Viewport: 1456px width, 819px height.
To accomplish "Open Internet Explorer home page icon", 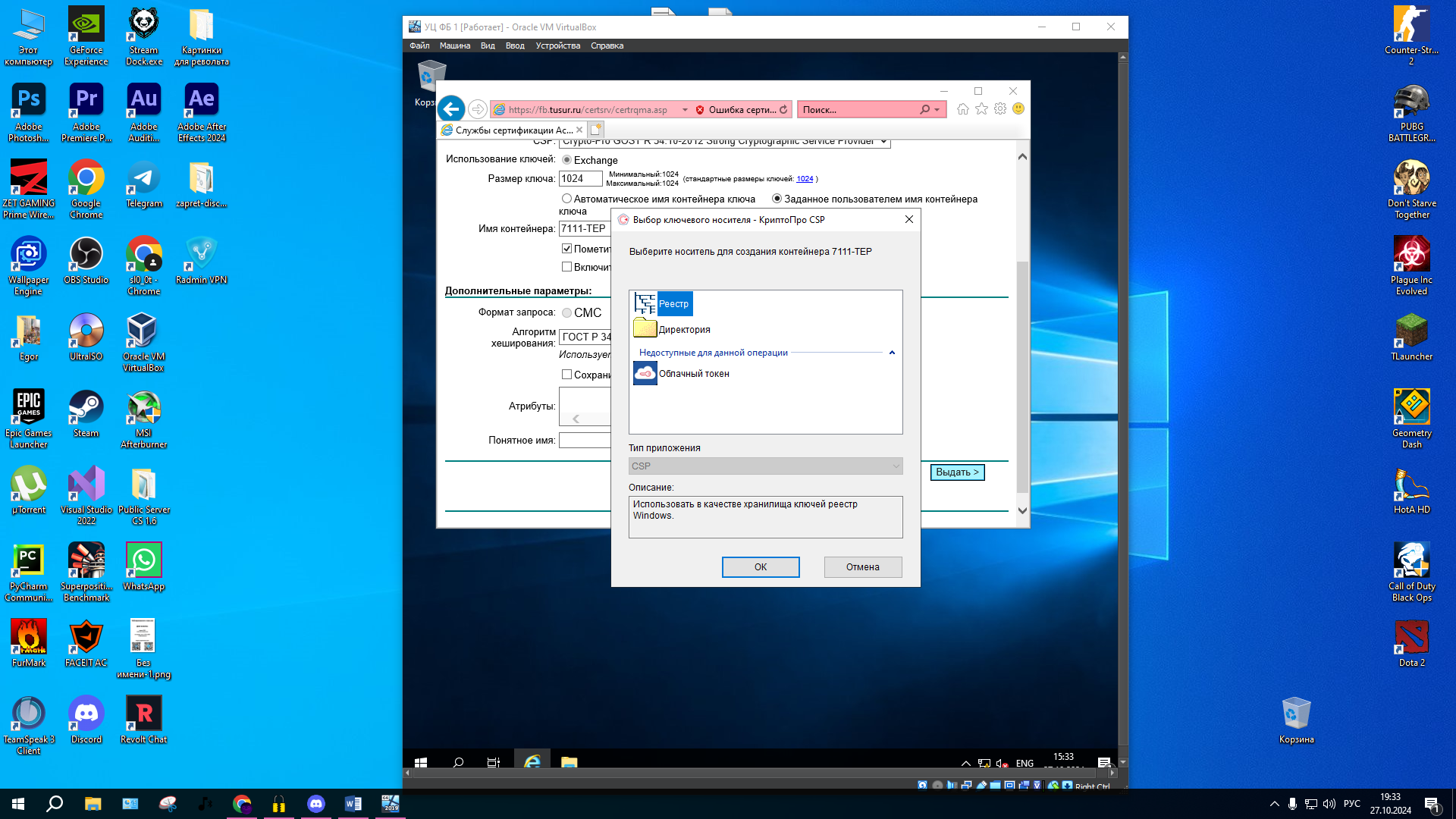I will pyautogui.click(x=962, y=109).
